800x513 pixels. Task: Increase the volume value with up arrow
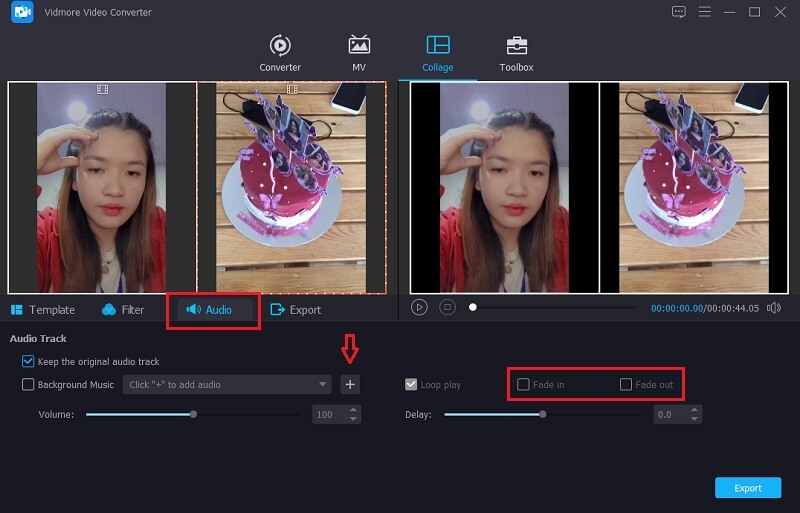coord(353,410)
